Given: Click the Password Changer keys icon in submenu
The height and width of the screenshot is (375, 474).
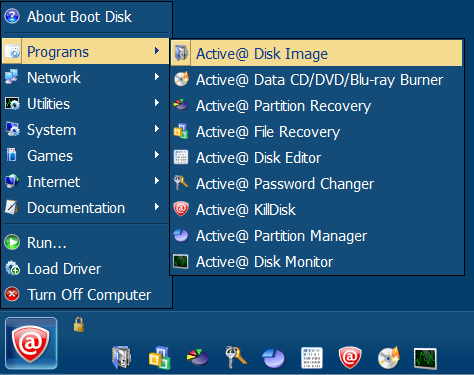Looking at the screenshot, I should pyautogui.click(x=181, y=183).
